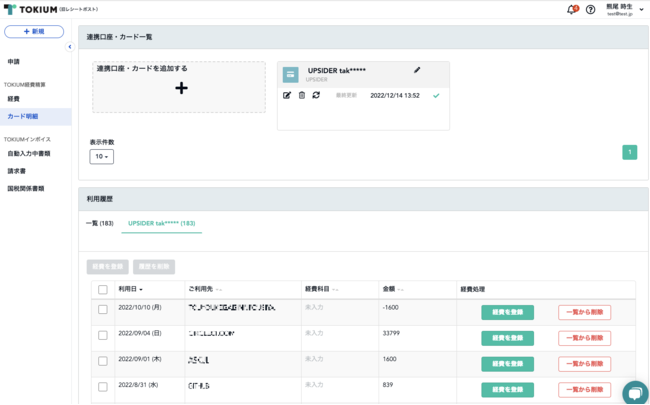
Task: Collapse the sidebar with the chevron
Action: click(70, 47)
